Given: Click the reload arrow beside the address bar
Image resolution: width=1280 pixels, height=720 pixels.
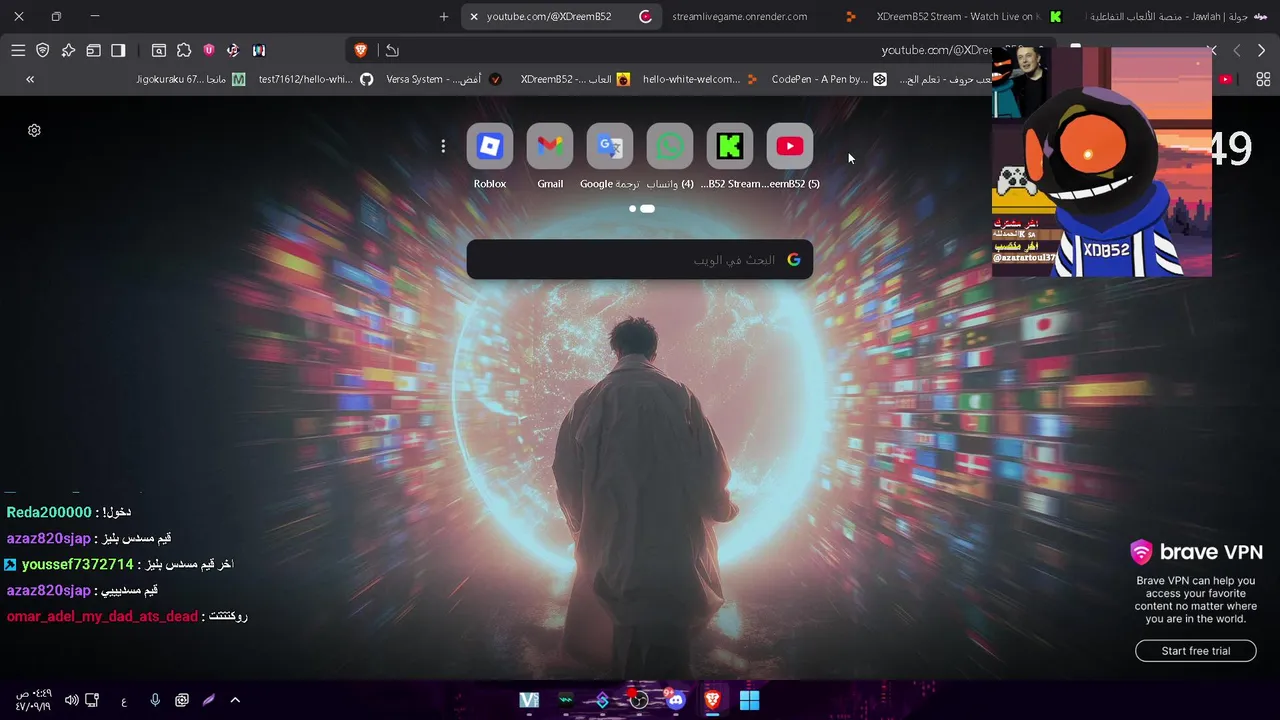Looking at the screenshot, I should coord(392,50).
